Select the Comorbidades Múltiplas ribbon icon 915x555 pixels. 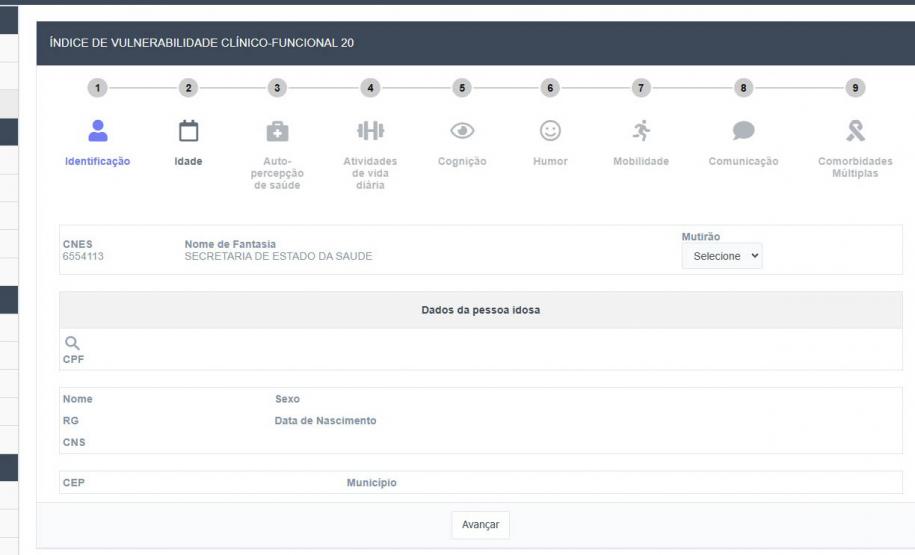(855, 130)
